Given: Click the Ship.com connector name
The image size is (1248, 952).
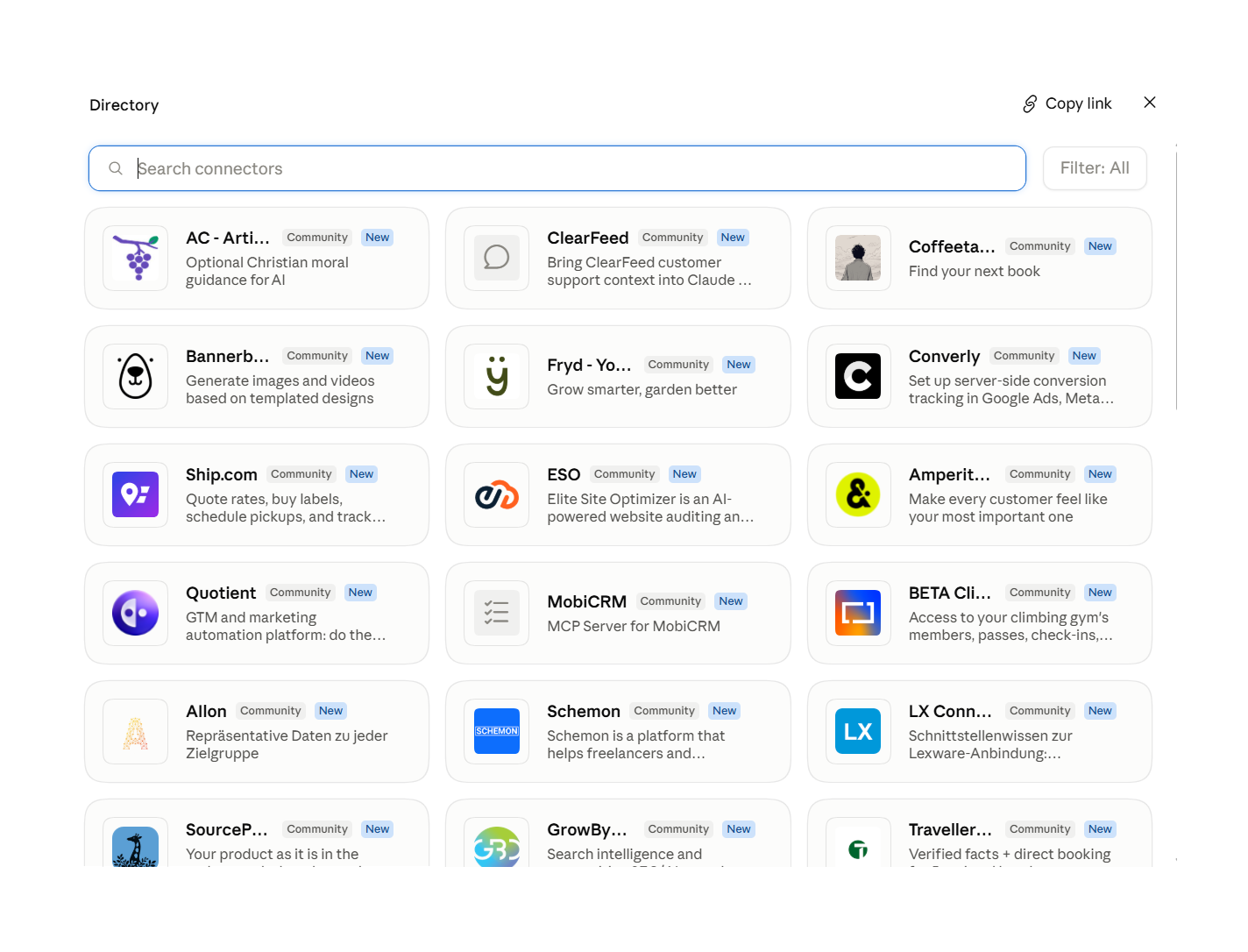Looking at the screenshot, I should click(x=222, y=474).
